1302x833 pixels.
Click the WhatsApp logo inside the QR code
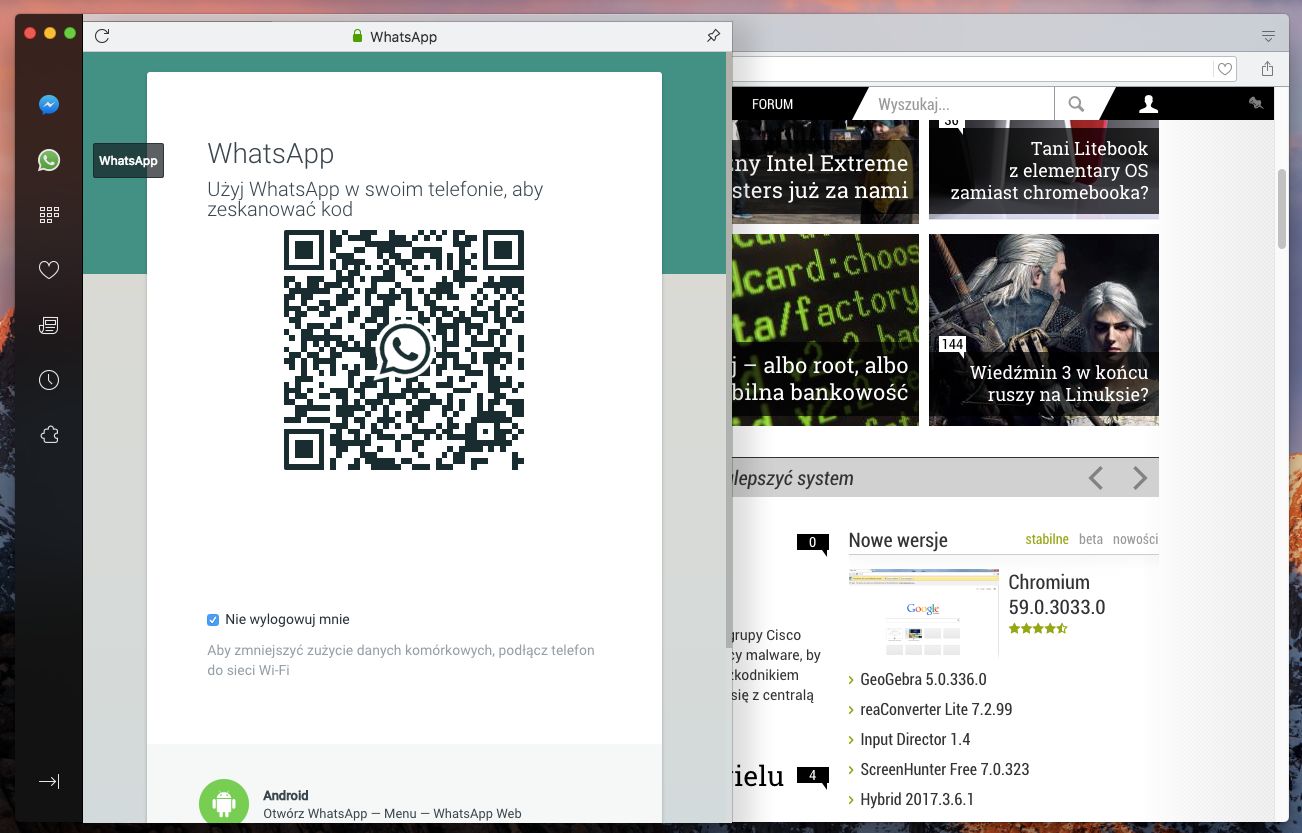pos(404,349)
